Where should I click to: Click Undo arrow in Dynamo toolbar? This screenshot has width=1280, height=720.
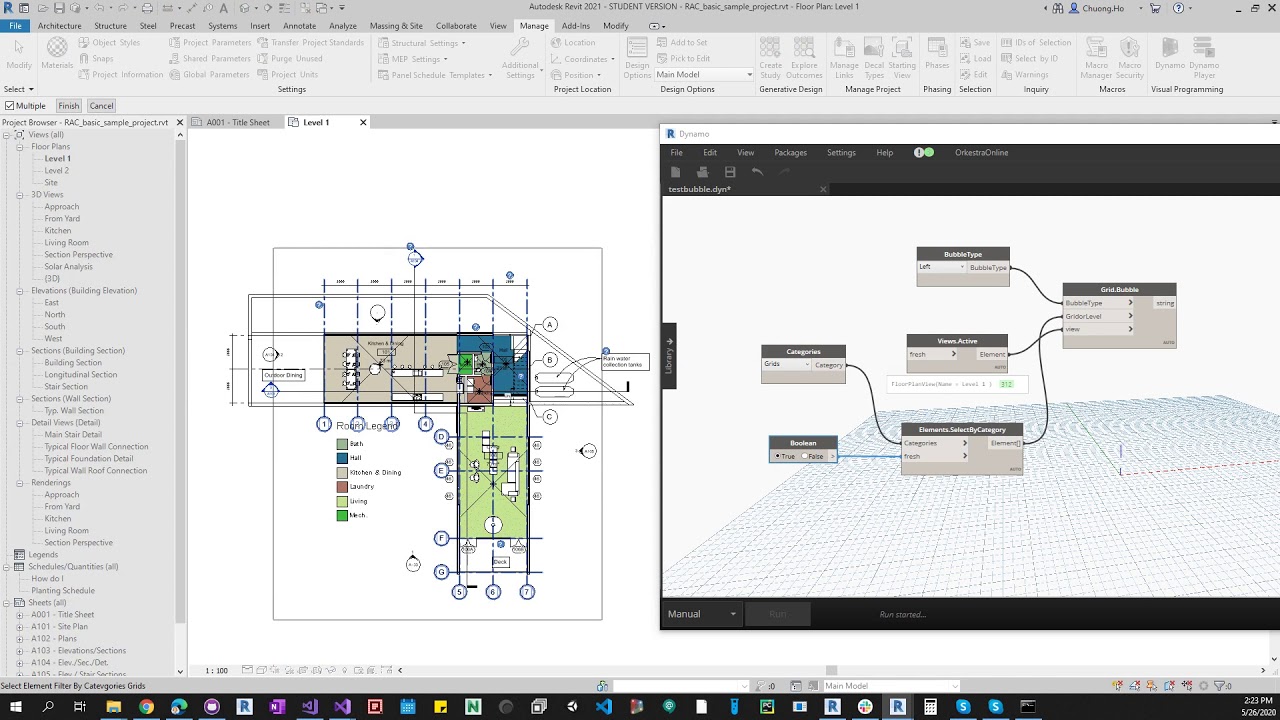(757, 172)
